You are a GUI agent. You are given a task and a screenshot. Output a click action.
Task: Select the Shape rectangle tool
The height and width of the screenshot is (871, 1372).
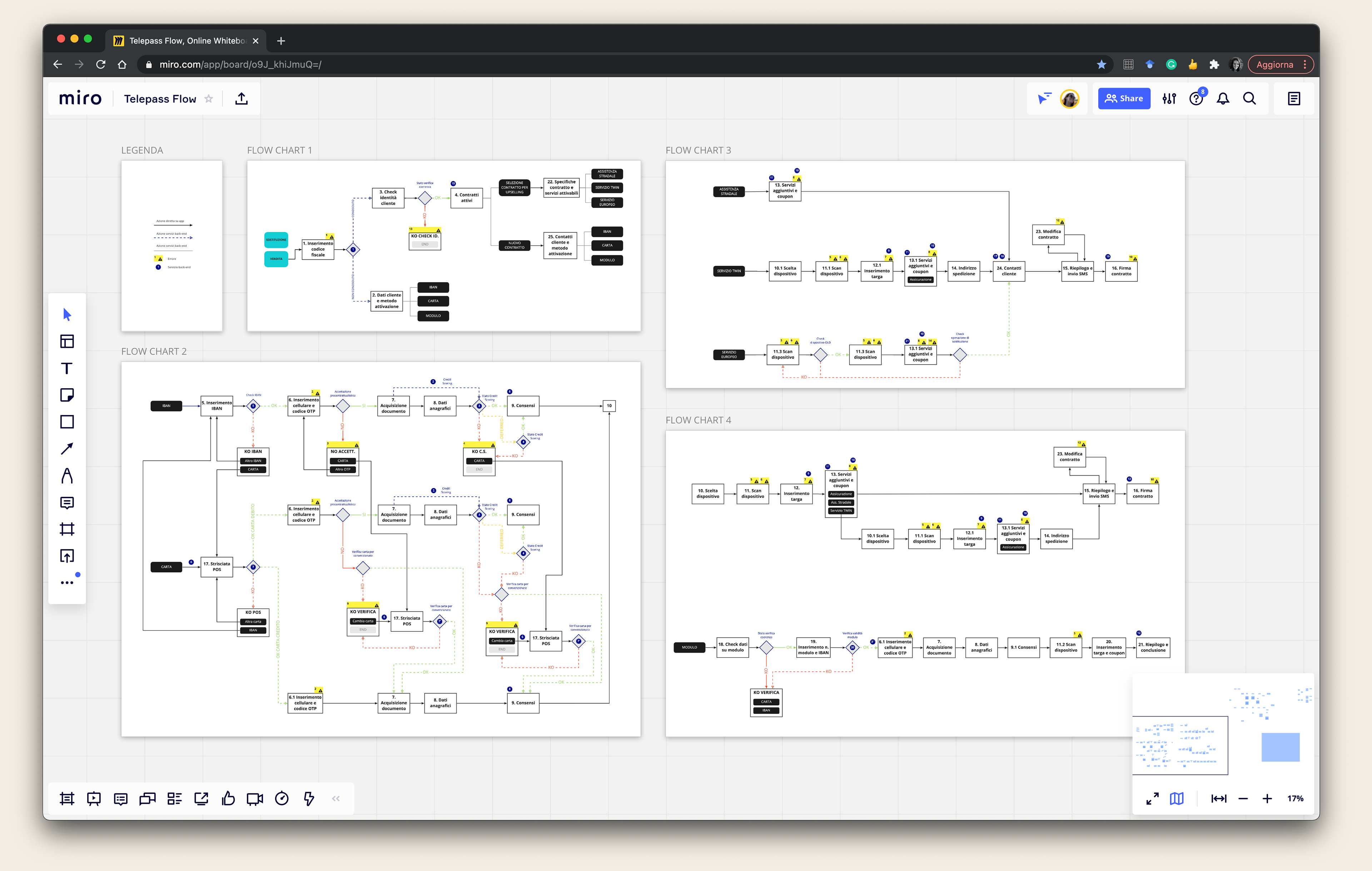point(67,421)
